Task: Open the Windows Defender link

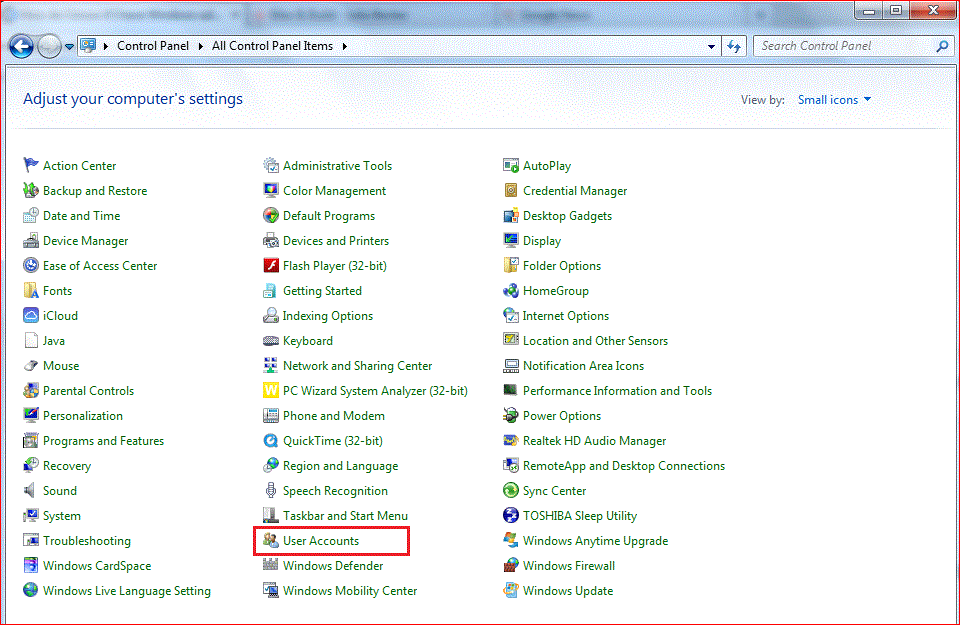Action: tap(333, 566)
